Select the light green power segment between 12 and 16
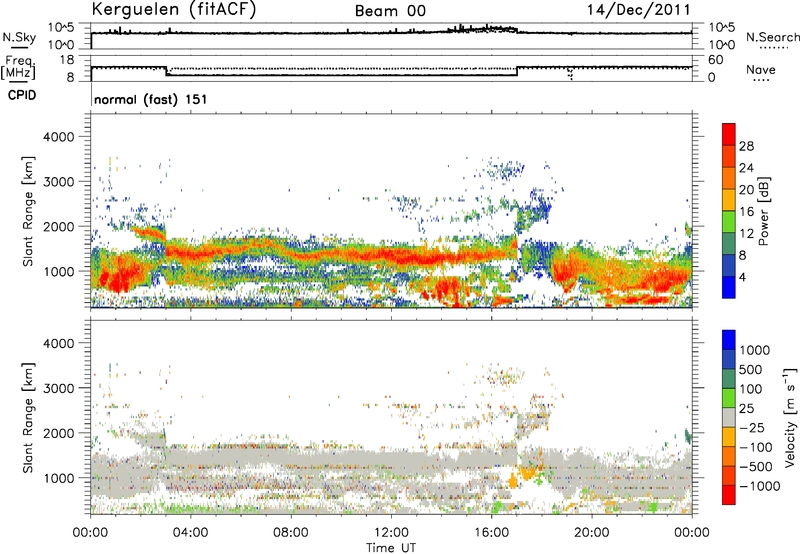The width and height of the screenshot is (800, 554). point(729,221)
